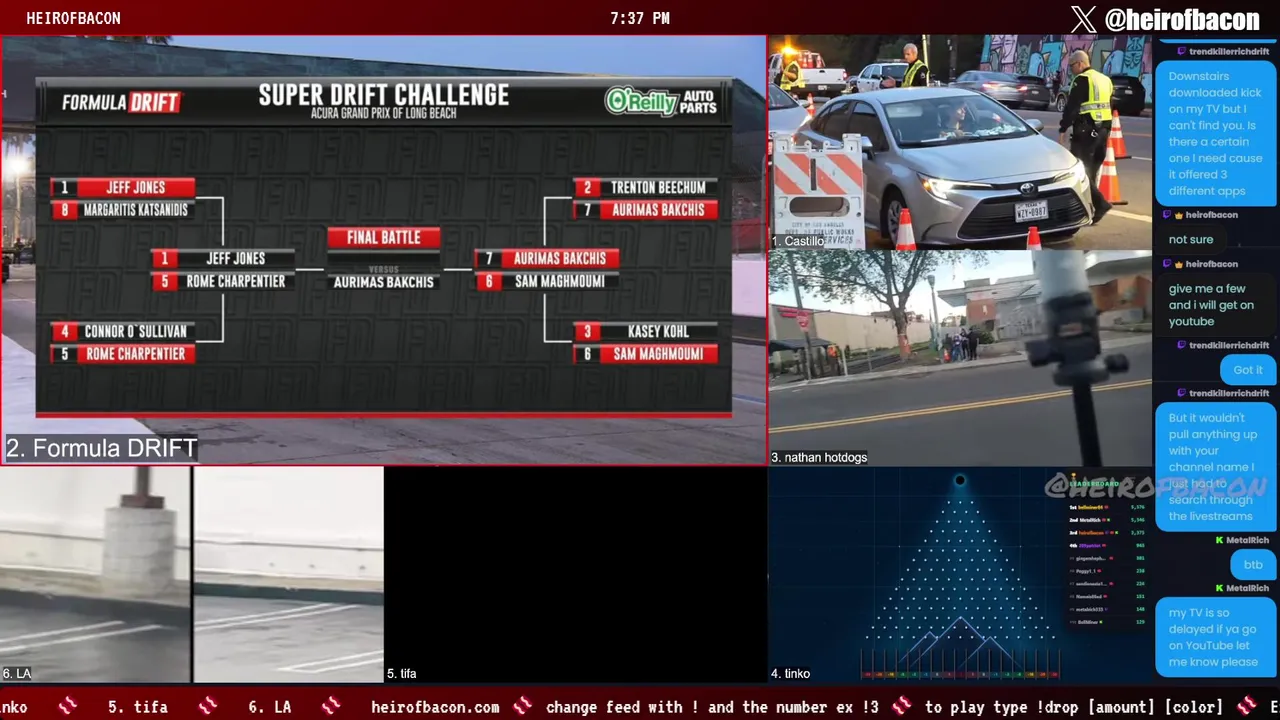
Task: Click the '4. tinko' feed label
Action: [x=790, y=674]
